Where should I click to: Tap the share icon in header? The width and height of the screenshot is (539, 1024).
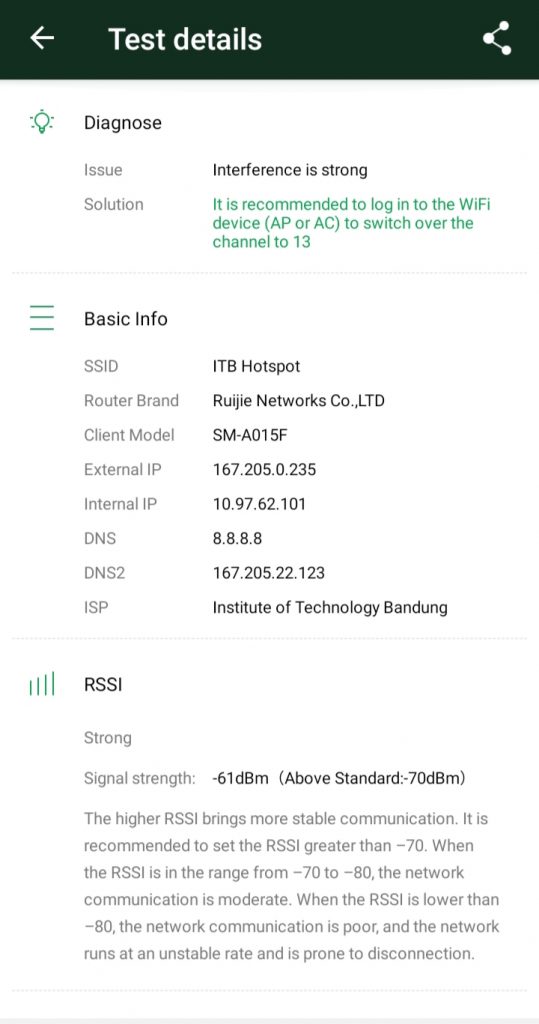497,39
